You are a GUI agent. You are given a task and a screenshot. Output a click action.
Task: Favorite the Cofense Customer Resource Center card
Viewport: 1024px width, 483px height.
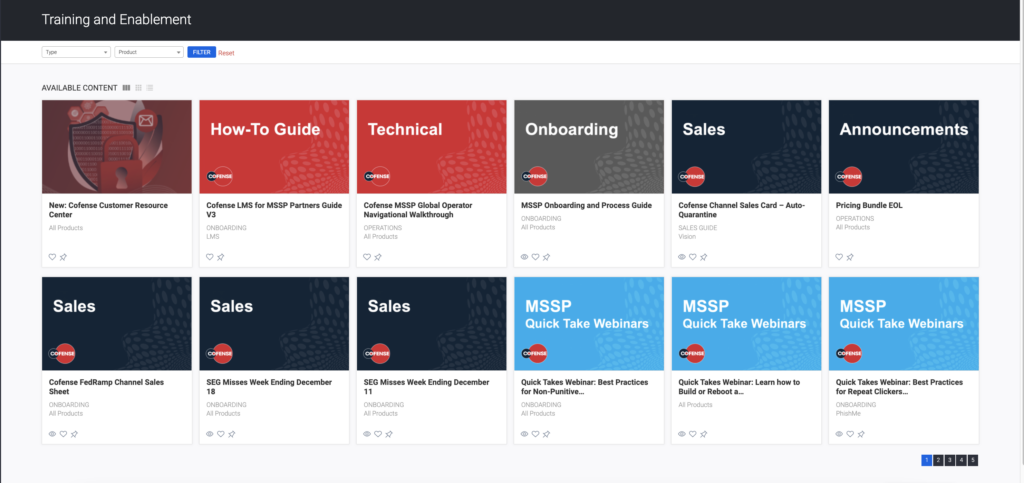coord(52,257)
